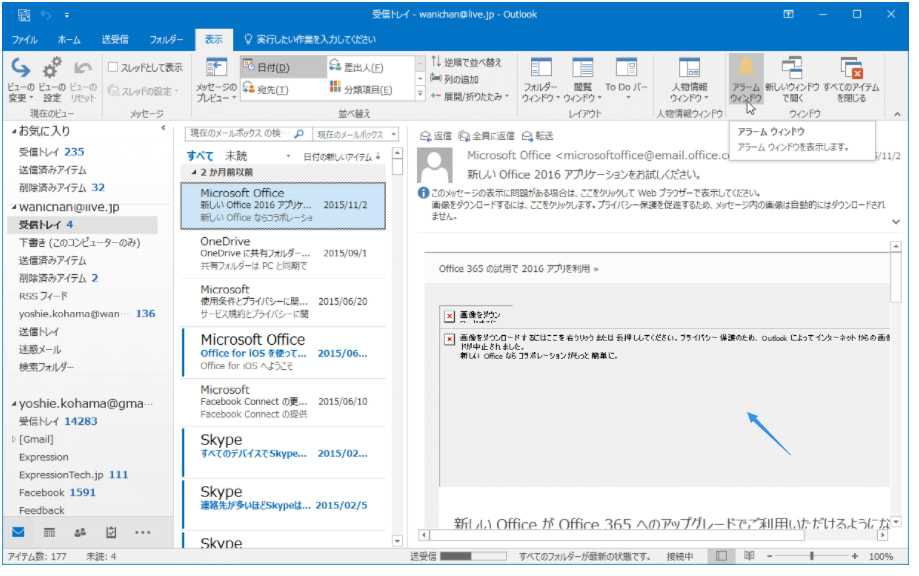Open フォルダーウィンドウ (Folder Pane) button
Image resolution: width=919 pixels, height=576 pixels.
coord(540,80)
